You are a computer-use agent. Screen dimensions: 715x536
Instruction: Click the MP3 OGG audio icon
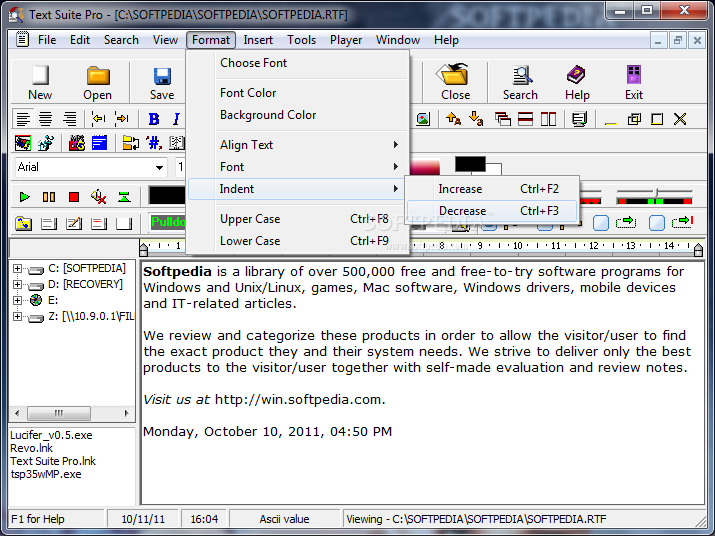tap(77, 143)
